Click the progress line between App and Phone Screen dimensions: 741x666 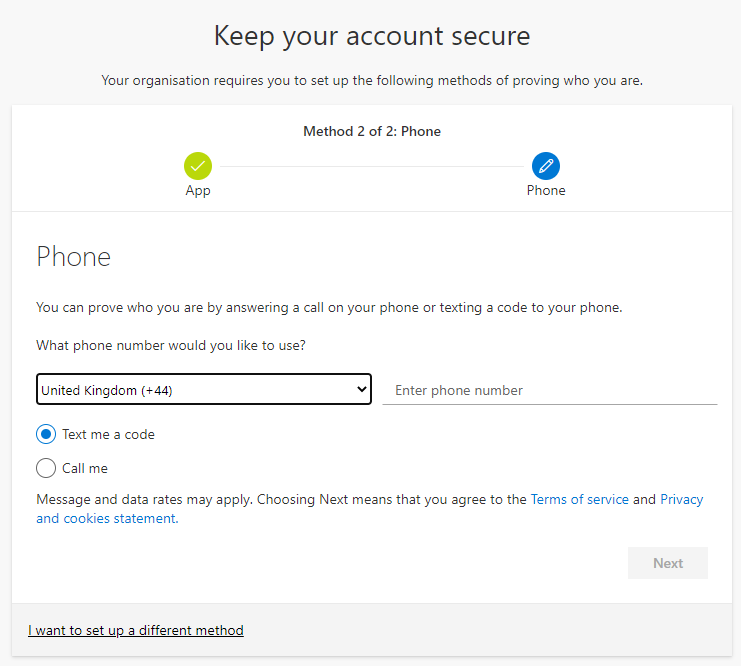pyautogui.click(x=372, y=166)
